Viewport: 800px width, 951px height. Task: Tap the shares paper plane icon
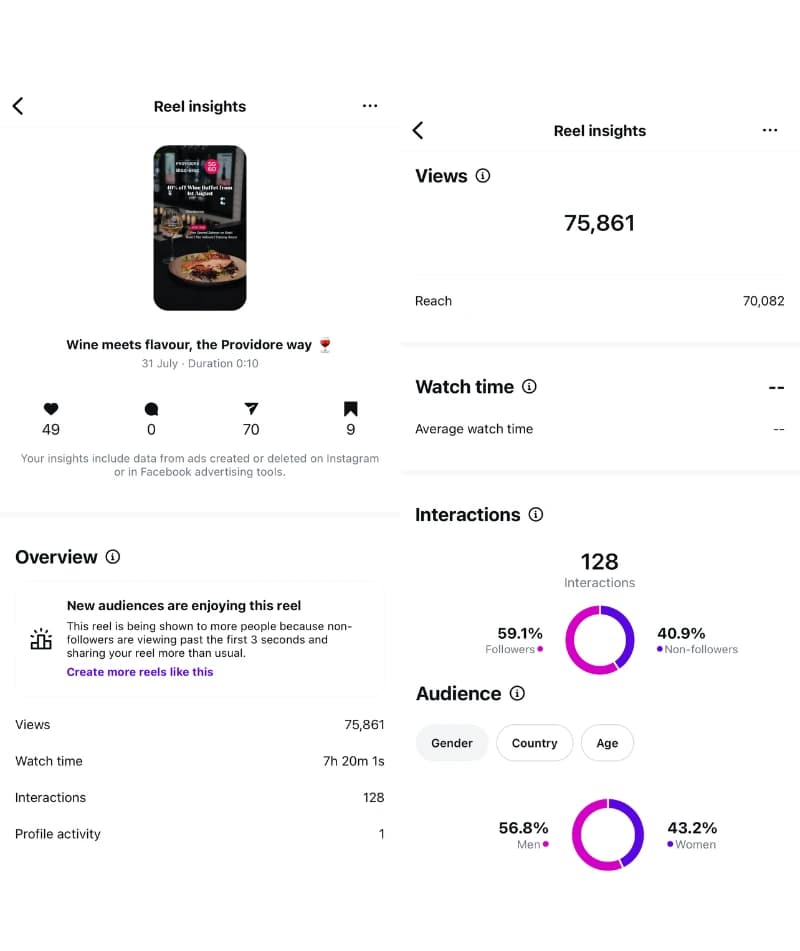251,408
